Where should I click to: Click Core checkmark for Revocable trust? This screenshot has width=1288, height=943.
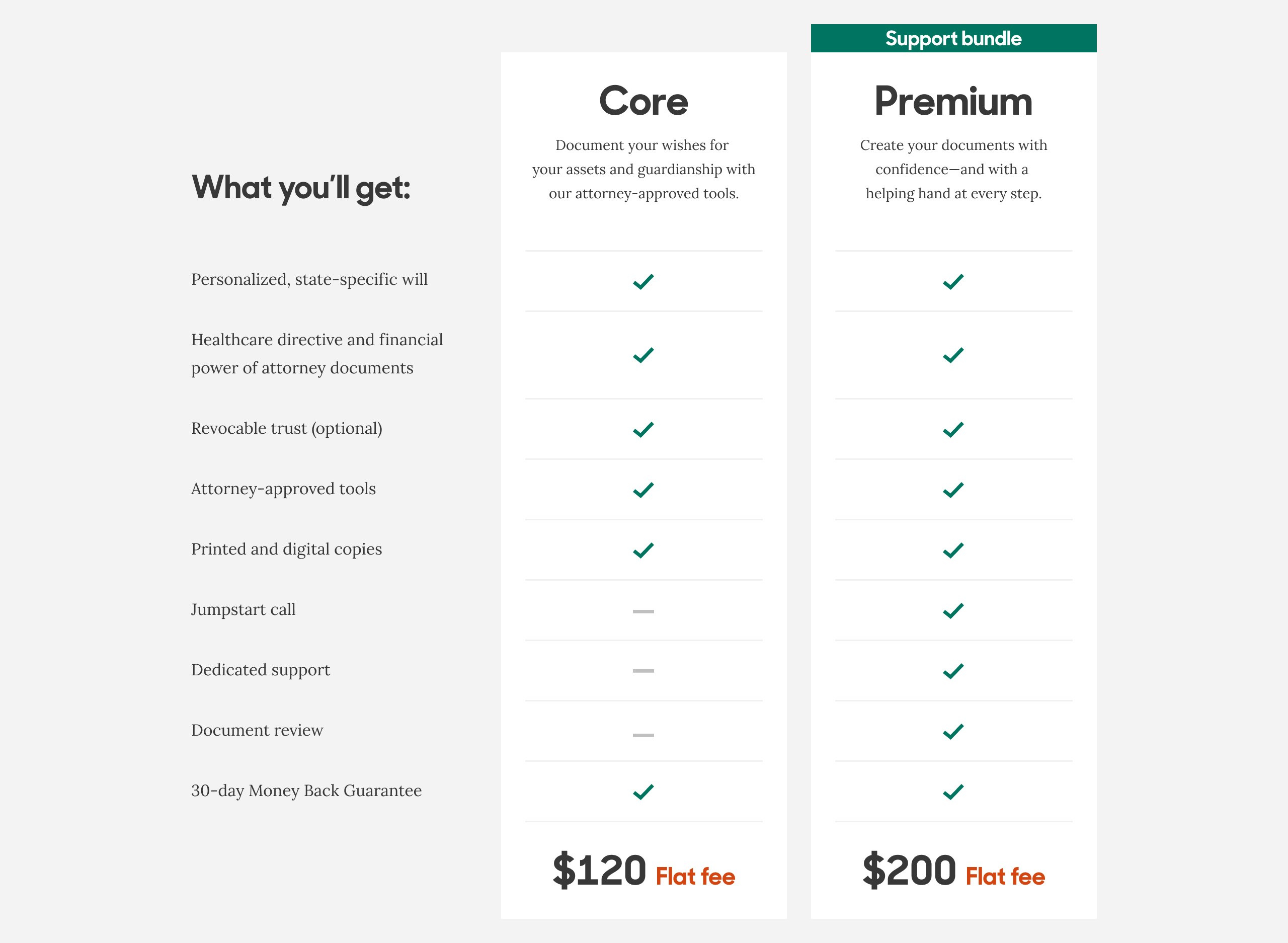(643, 429)
